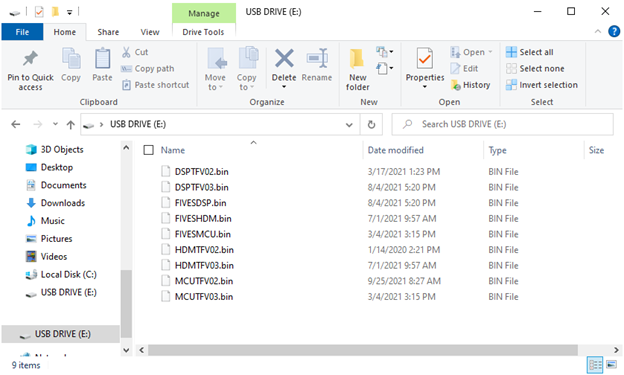Viewport: 624px width, 375px height.
Task: Select file MCUTFV03.bin
Action: pos(204,297)
